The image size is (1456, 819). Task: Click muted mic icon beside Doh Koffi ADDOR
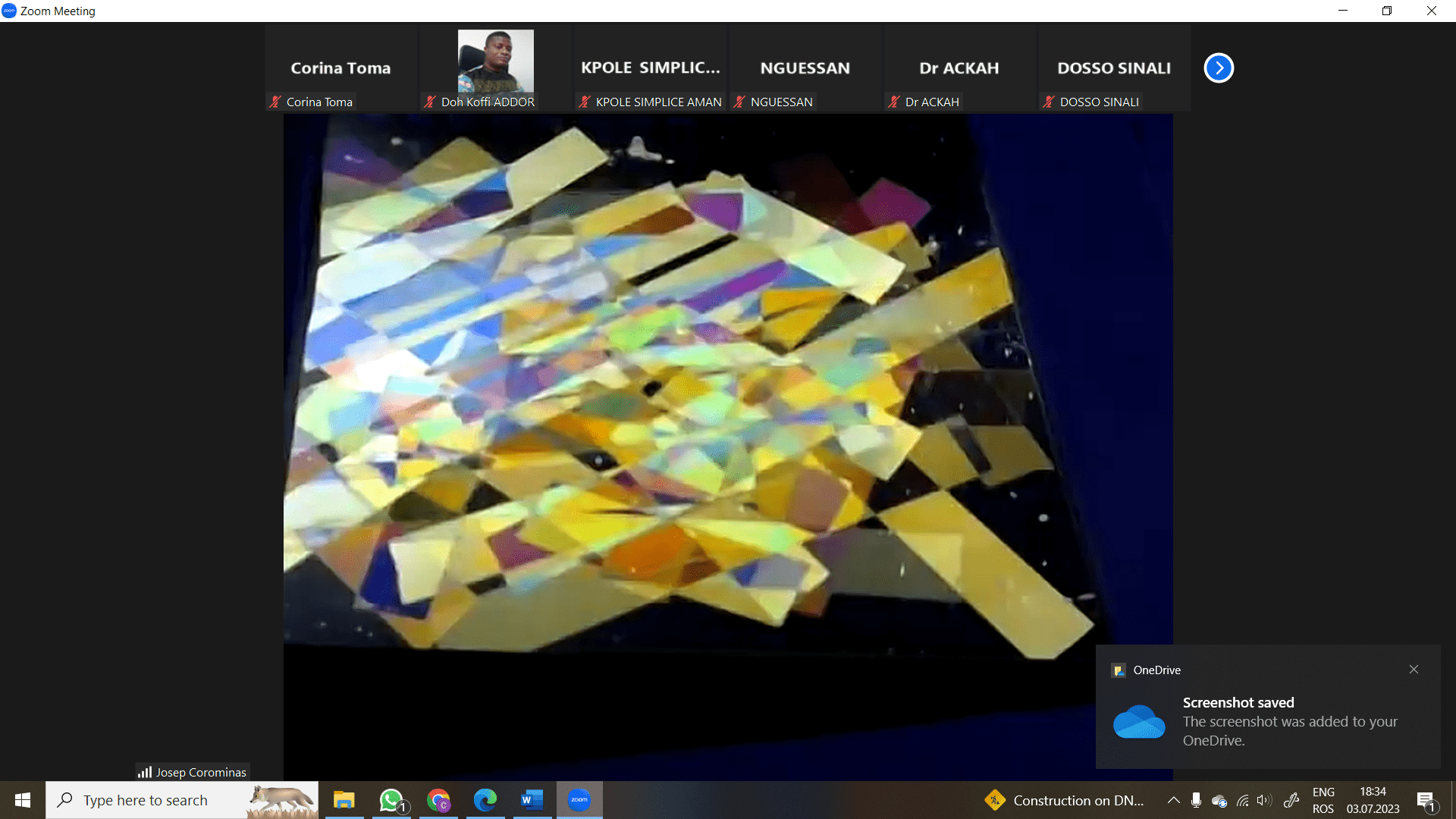(430, 102)
